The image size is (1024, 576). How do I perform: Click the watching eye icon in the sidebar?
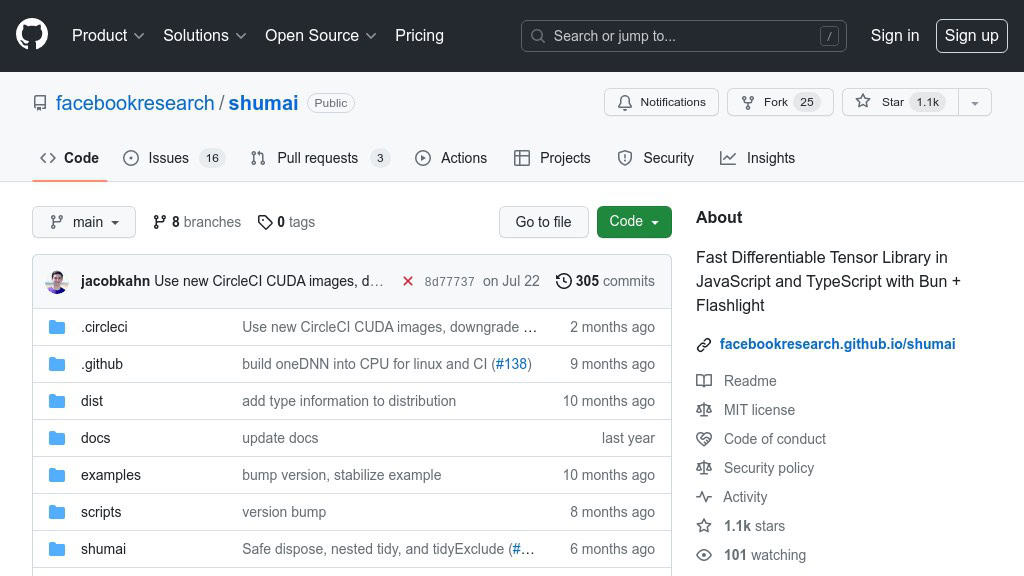pos(705,555)
